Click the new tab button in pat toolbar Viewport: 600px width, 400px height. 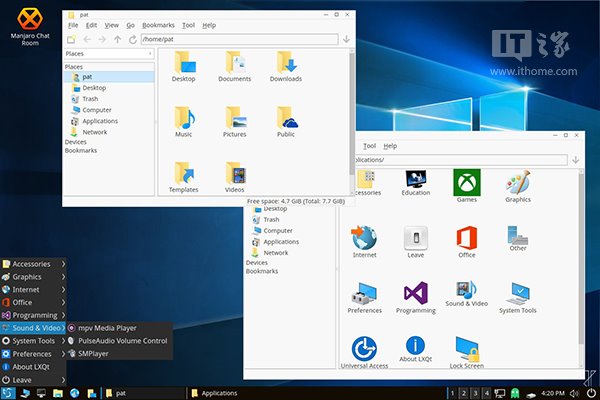click(71, 39)
